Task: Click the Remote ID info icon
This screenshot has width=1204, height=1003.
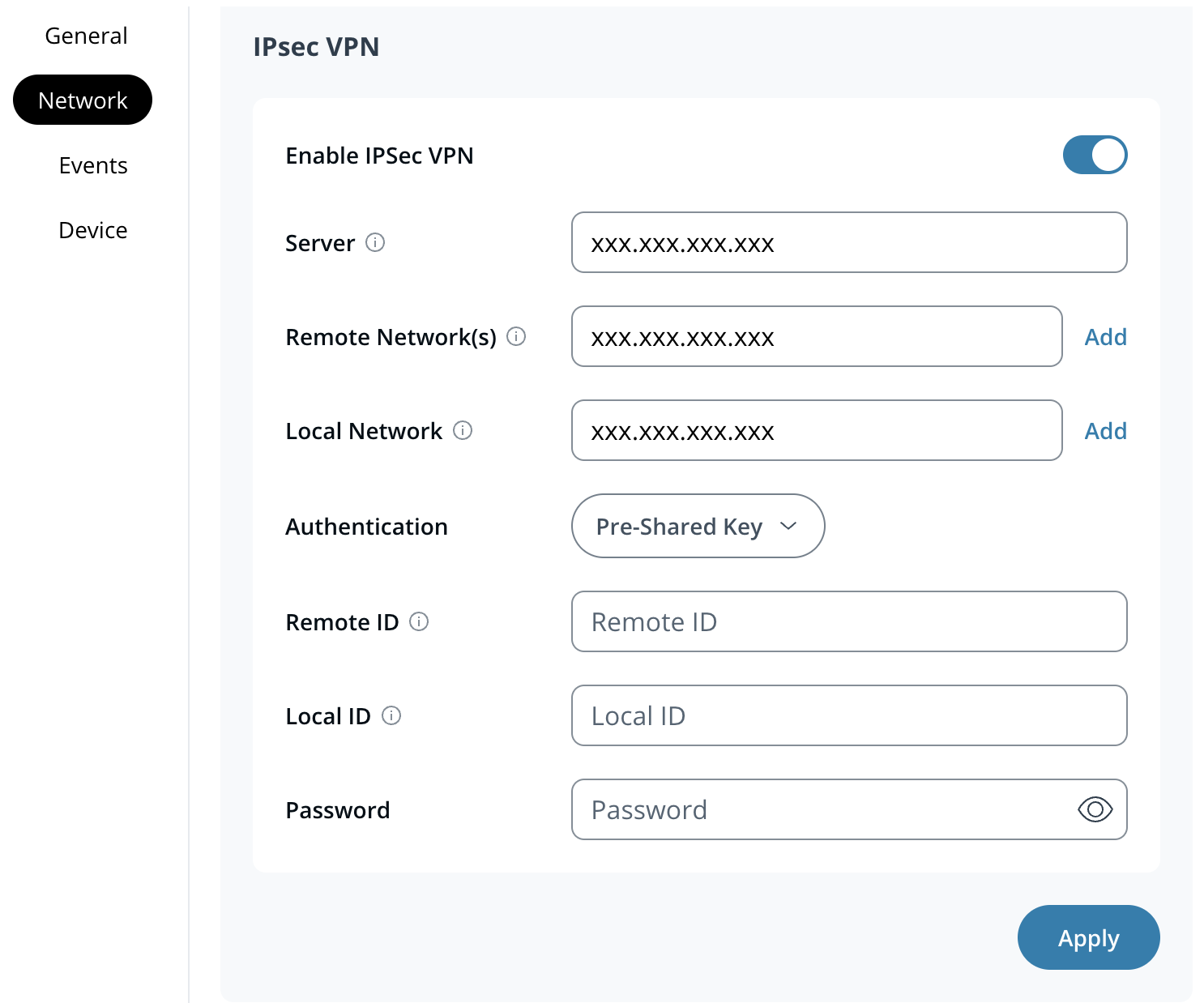Action: point(419,621)
